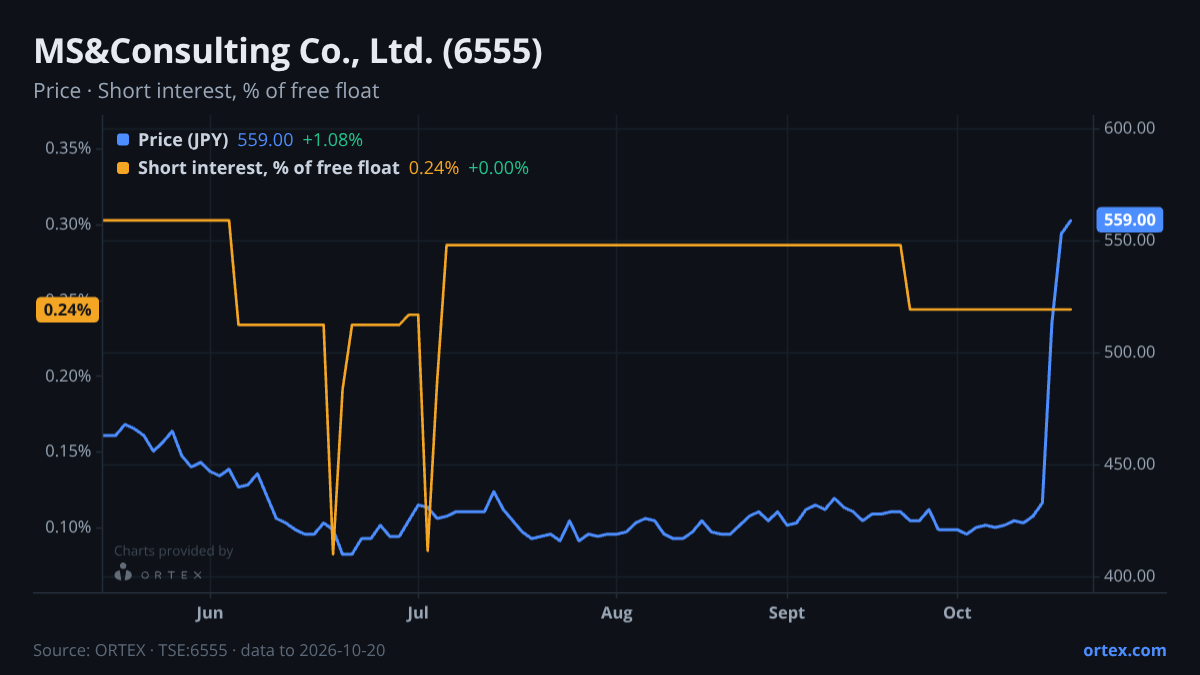1200x675 pixels.
Task: Click the Source: ORTEX footer text
Action: point(209,650)
